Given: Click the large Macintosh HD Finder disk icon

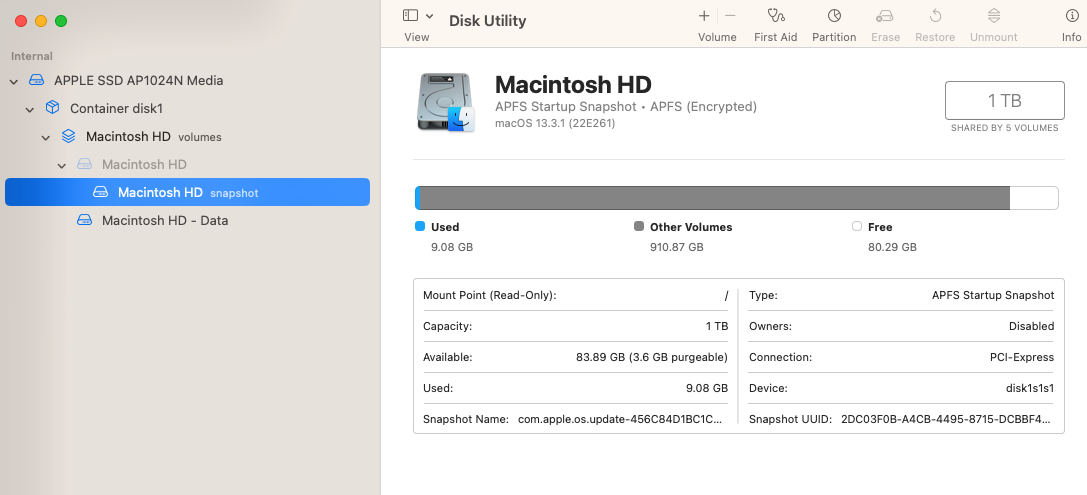Looking at the screenshot, I should click(x=446, y=103).
